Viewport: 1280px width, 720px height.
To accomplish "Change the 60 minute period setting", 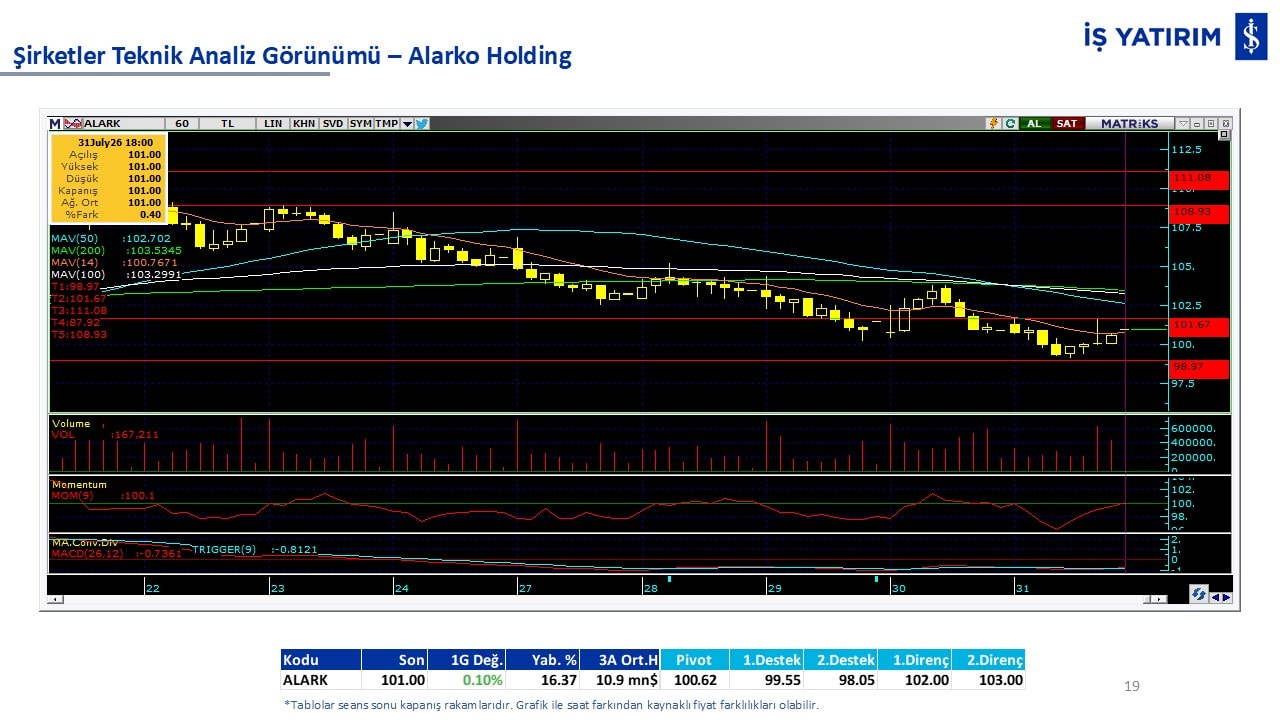I will 181,124.
